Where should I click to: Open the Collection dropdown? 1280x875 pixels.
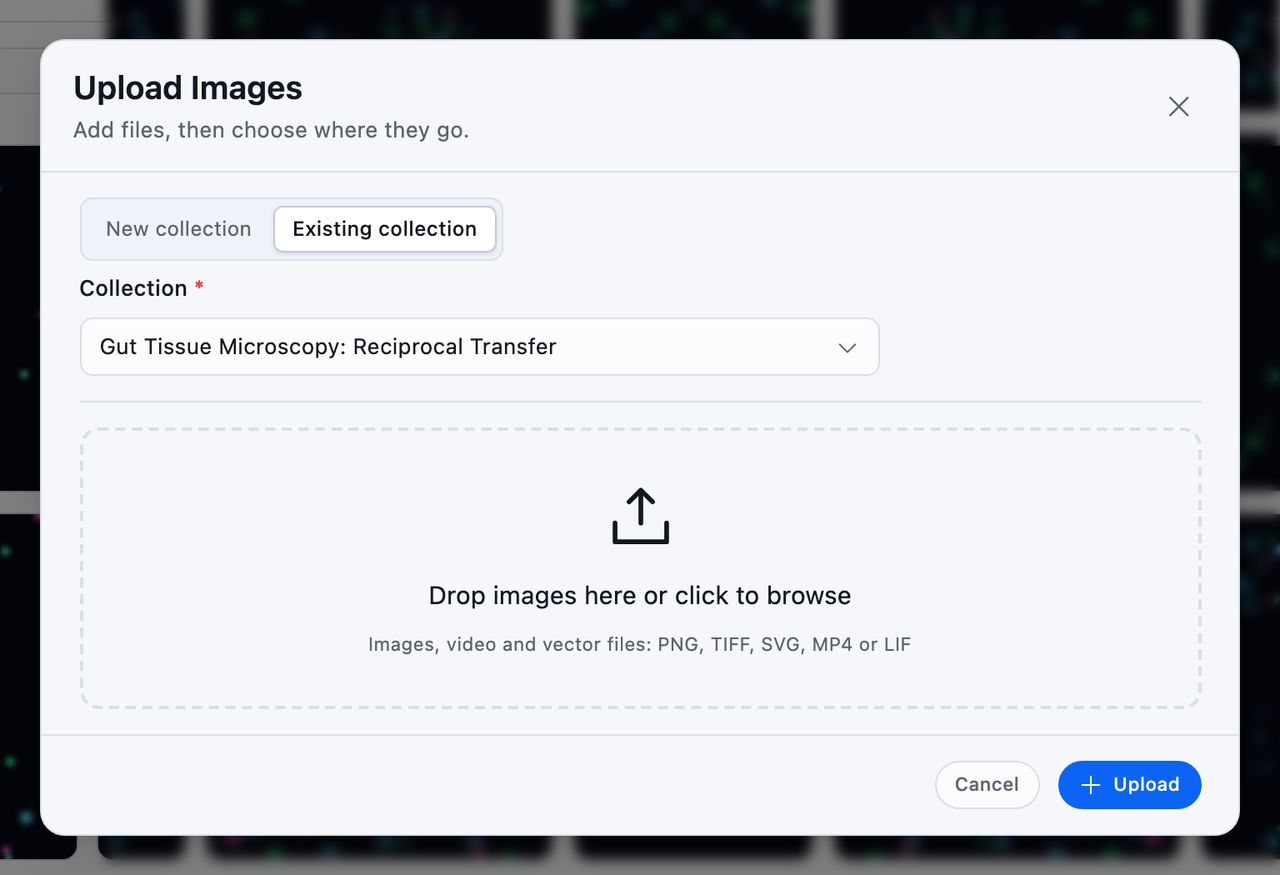click(x=480, y=347)
